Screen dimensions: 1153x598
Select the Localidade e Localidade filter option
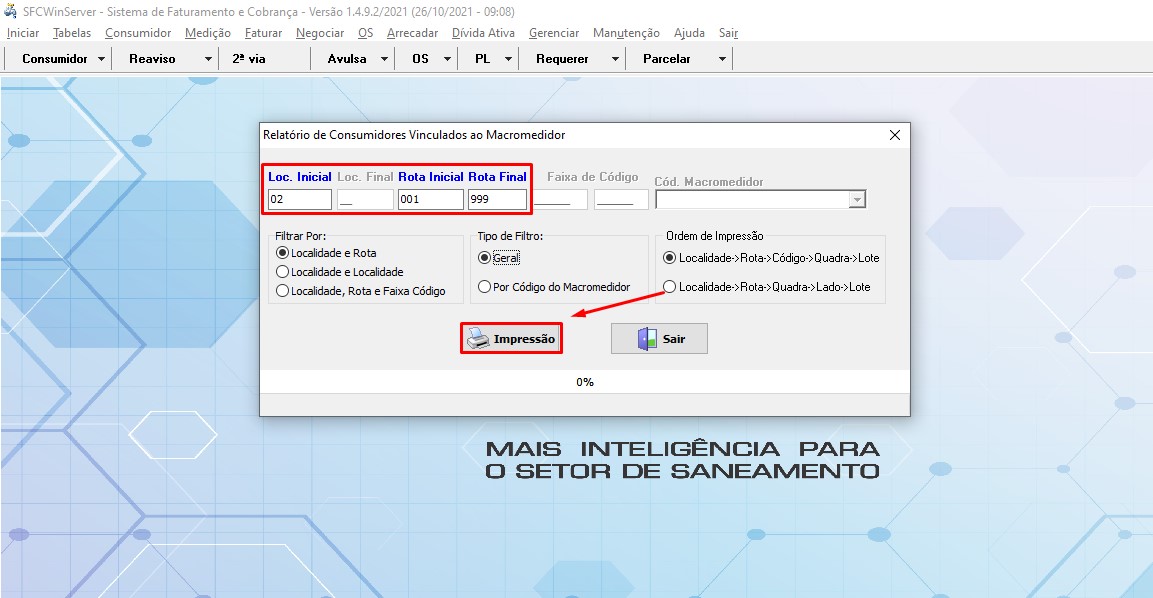point(282,271)
